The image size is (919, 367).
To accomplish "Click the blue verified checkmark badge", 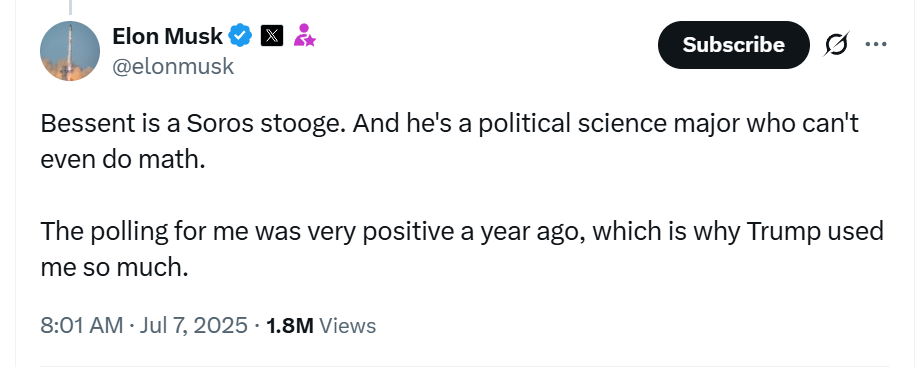I will (x=240, y=36).
